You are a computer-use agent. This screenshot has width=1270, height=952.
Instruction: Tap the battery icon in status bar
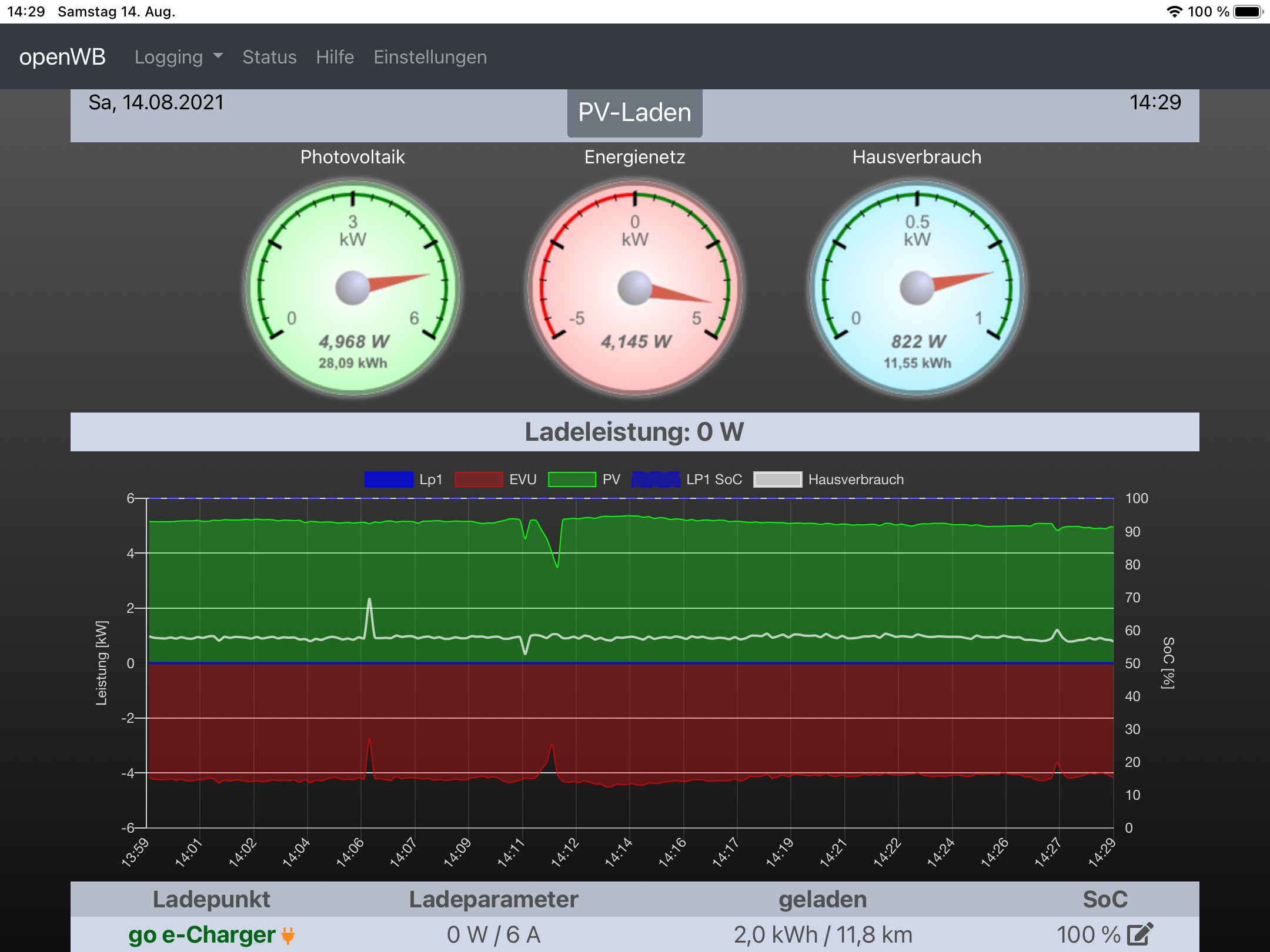click(x=1248, y=12)
